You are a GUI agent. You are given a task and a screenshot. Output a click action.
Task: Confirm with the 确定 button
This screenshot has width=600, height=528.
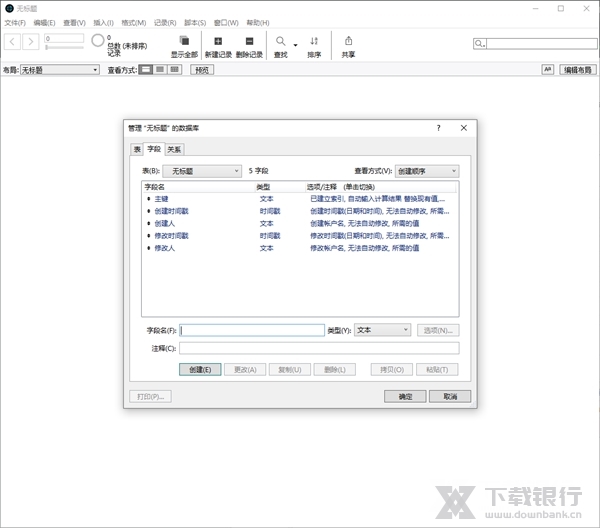(405, 396)
